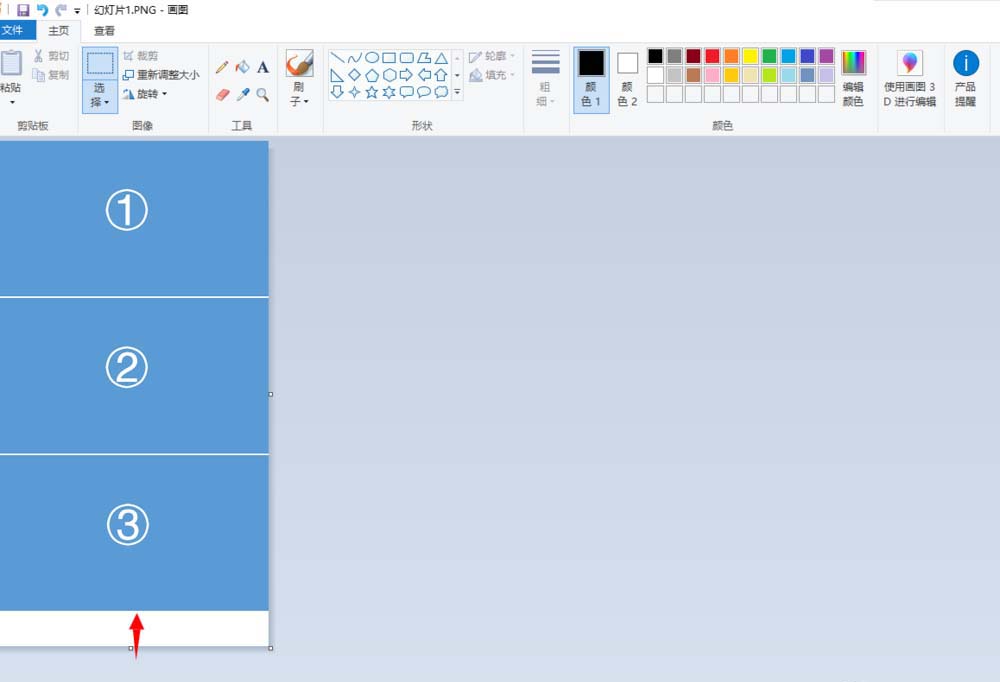Click 使用画图 3D 进行编辑 icon
Image resolution: width=1000 pixels, height=682 pixels.
[x=909, y=63]
